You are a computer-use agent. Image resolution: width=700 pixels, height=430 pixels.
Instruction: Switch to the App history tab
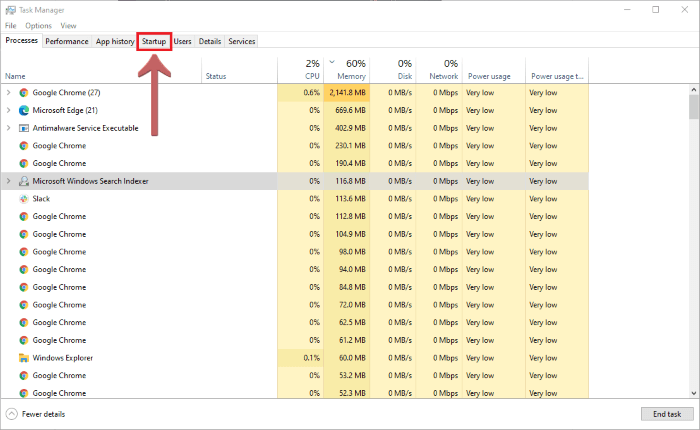[x=115, y=41]
